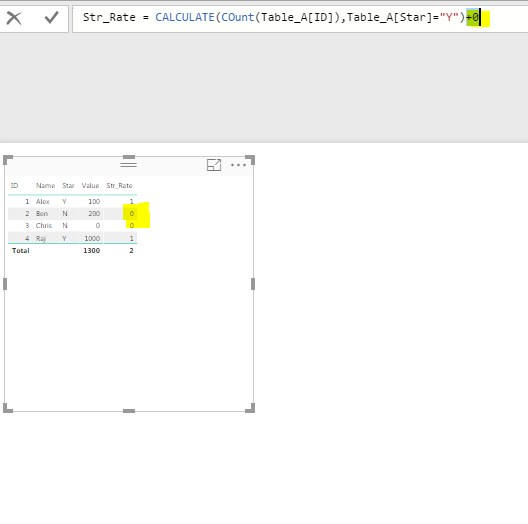Commit the formula with checkmark icon
This screenshot has height=524, width=528.
click(x=52, y=18)
